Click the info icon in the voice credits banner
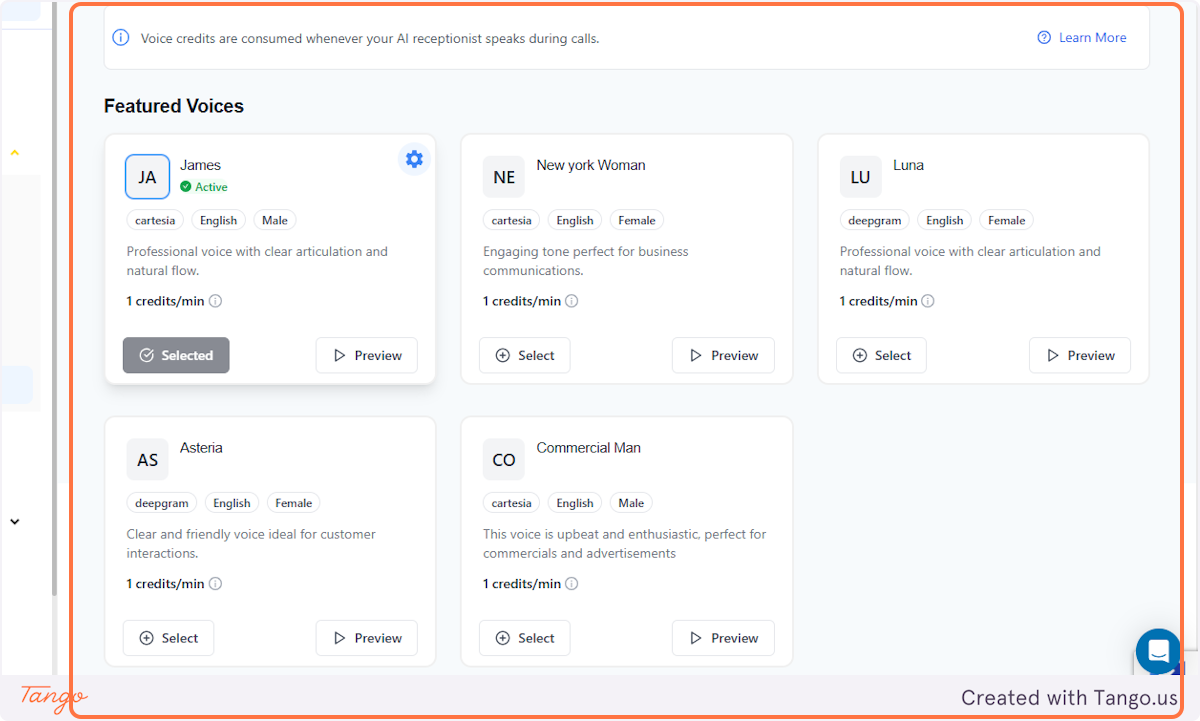1200x721 pixels. (x=120, y=37)
